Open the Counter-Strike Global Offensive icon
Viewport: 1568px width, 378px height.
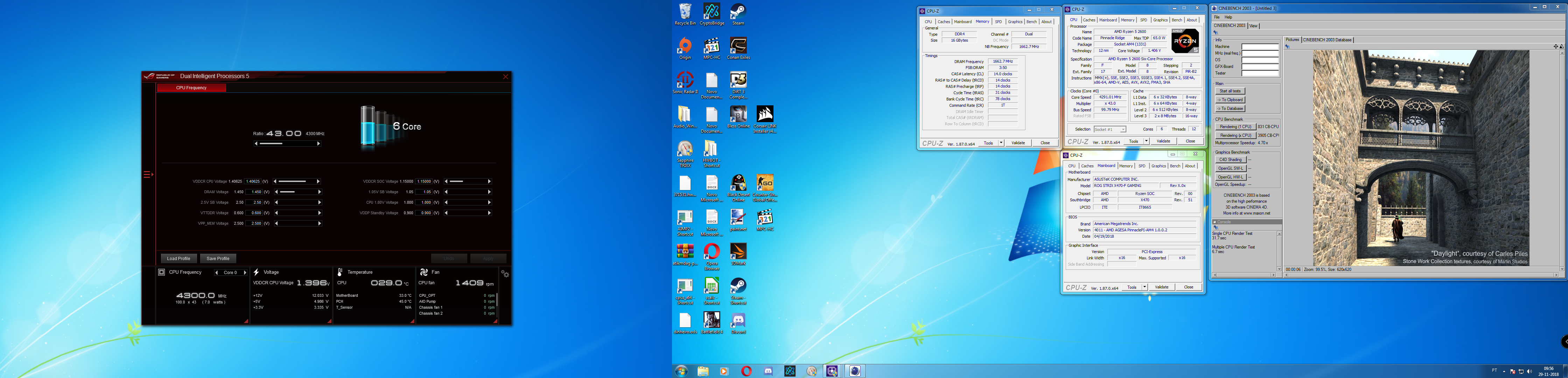point(765,189)
